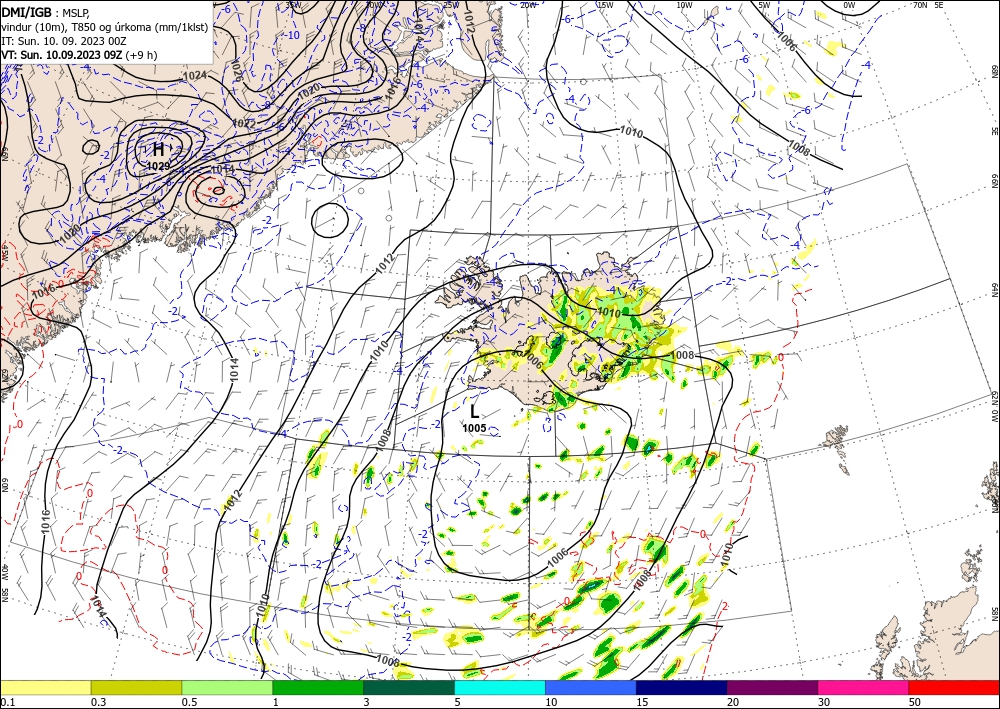Click the '1005' pressure value under L
The image size is (1000, 709).
474,428
